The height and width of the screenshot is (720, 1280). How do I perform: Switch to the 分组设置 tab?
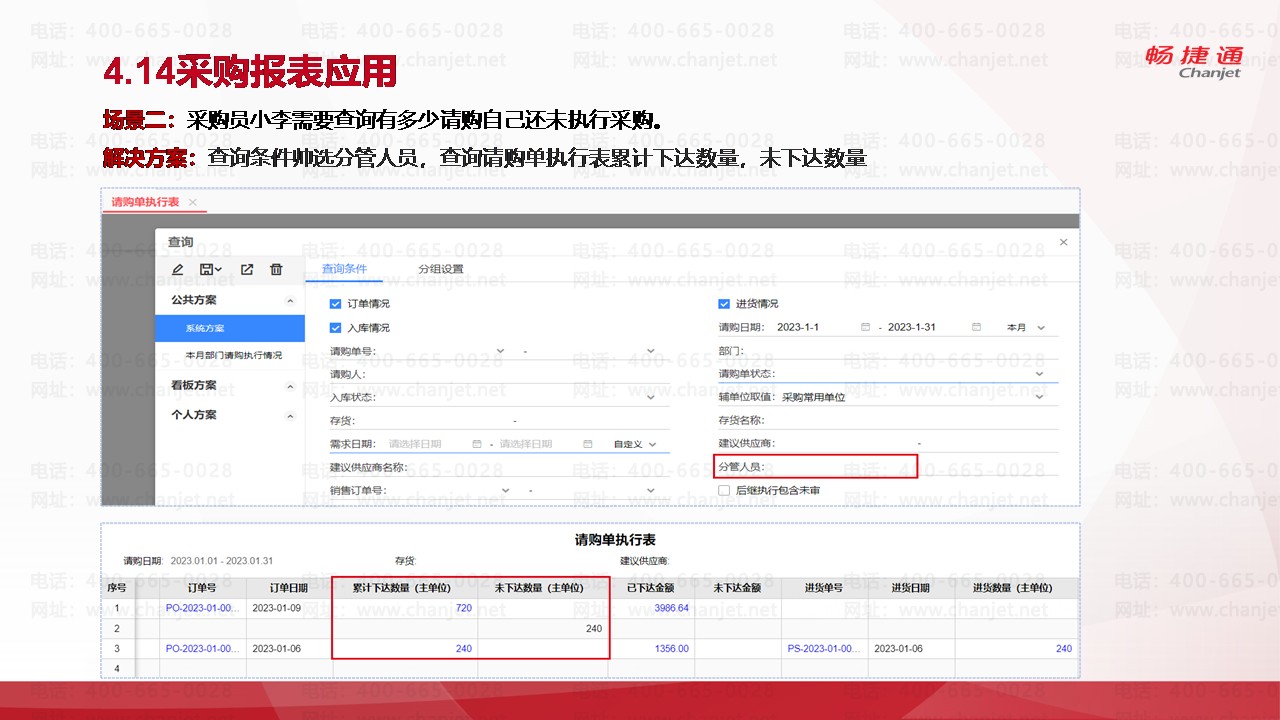(x=441, y=269)
